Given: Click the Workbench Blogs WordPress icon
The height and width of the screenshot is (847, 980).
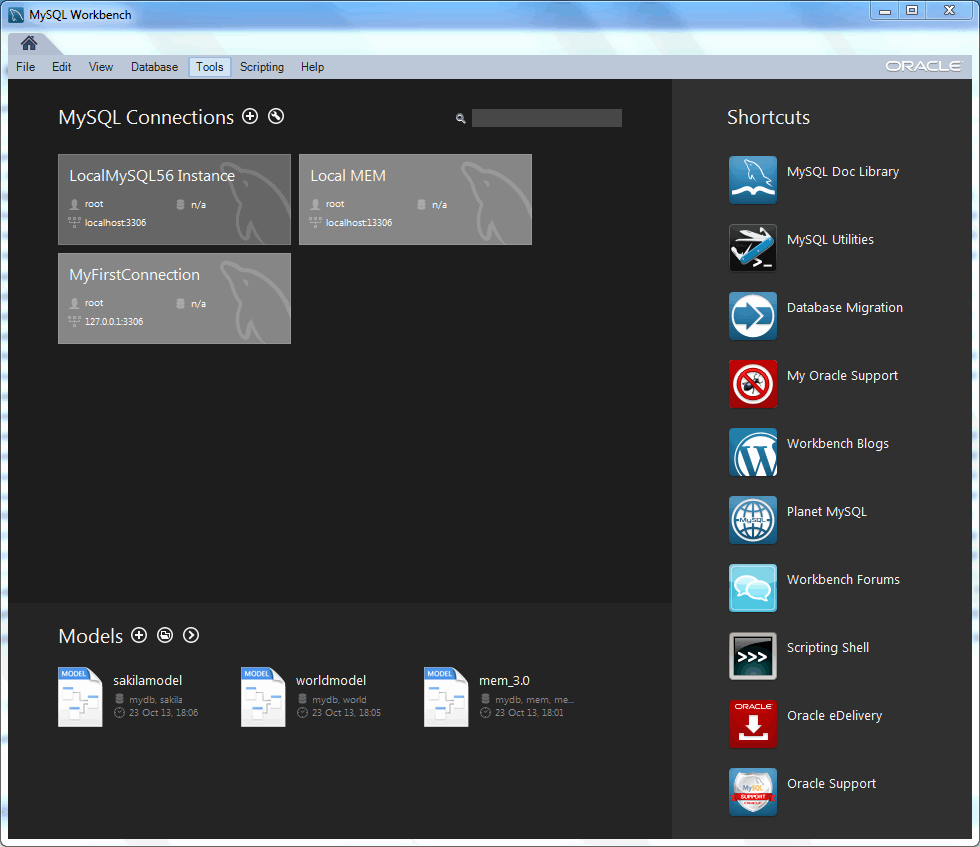Looking at the screenshot, I should click(x=753, y=452).
